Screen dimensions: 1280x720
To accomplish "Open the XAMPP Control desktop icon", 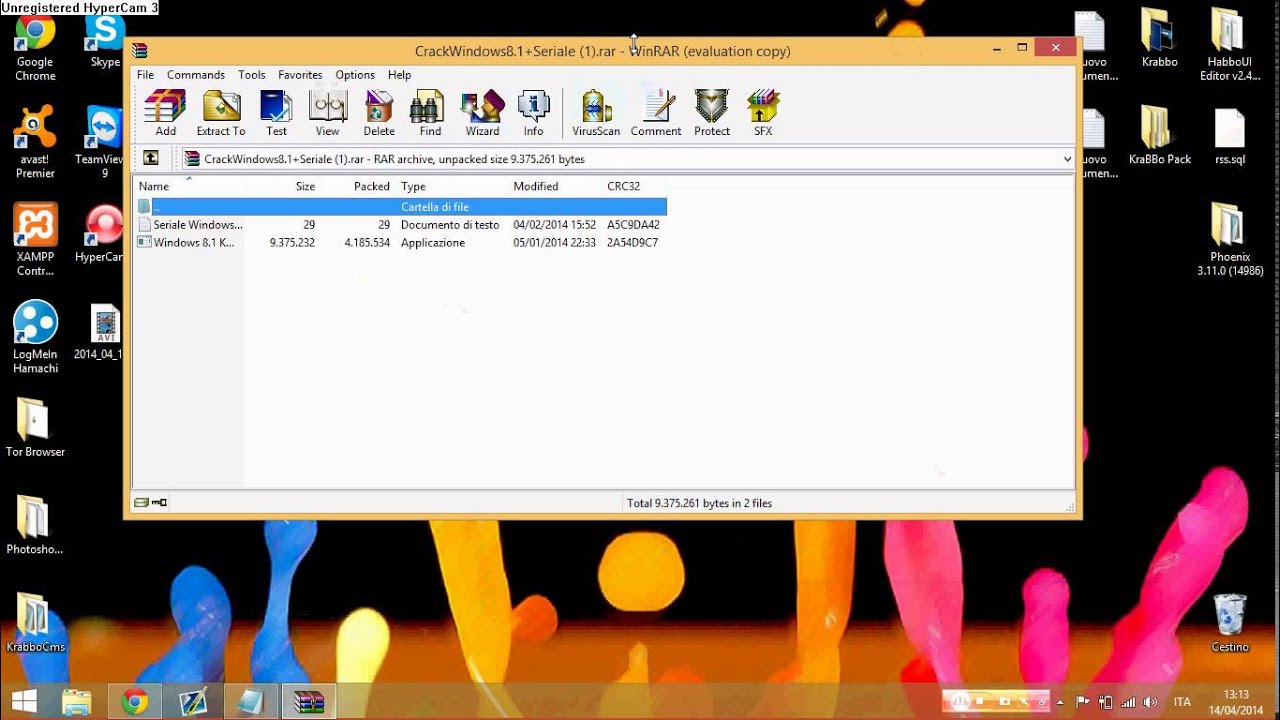I will tap(35, 241).
